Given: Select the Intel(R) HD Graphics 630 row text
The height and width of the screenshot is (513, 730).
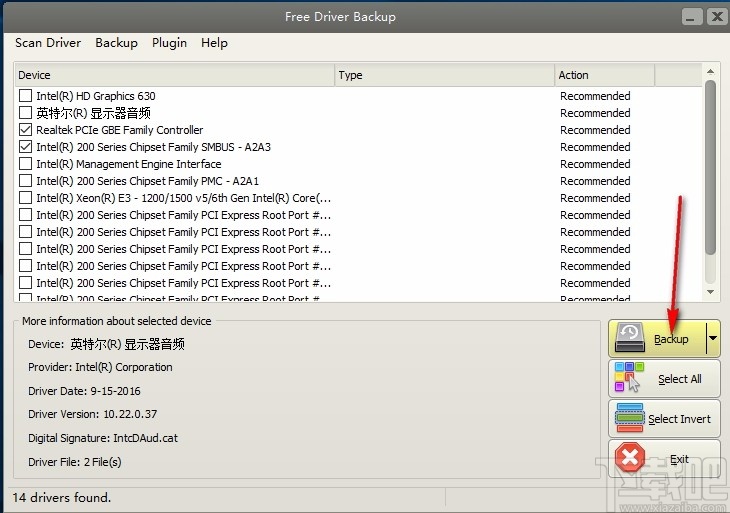Looking at the screenshot, I should (x=96, y=96).
